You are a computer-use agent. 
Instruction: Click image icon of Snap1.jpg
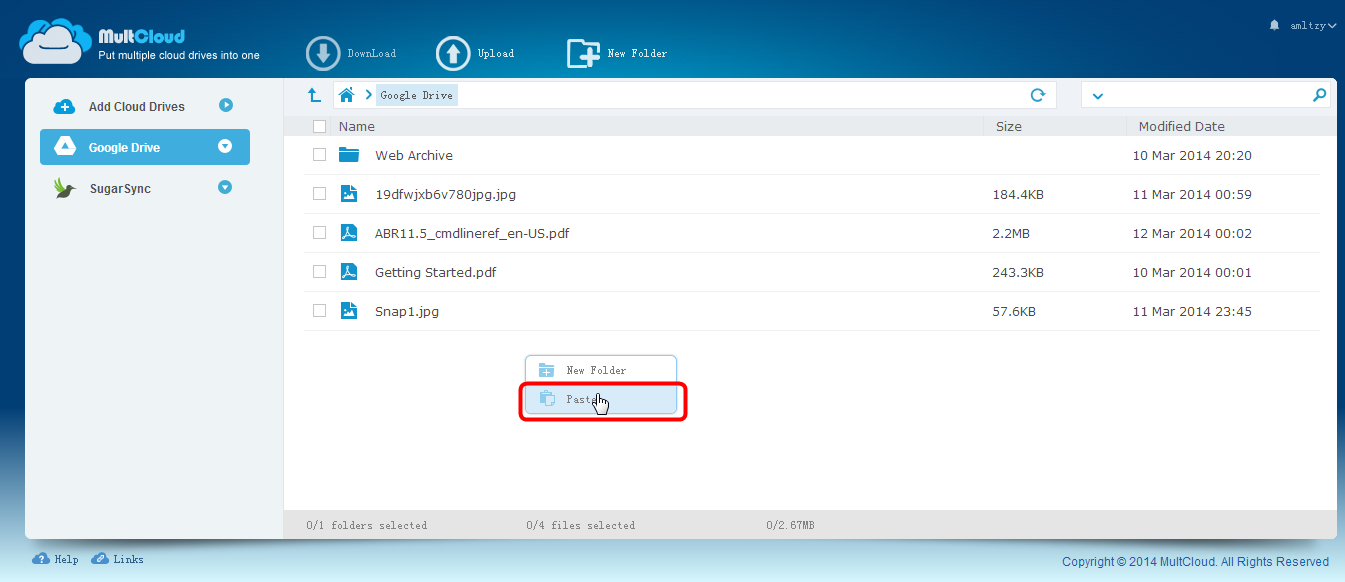click(x=348, y=311)
